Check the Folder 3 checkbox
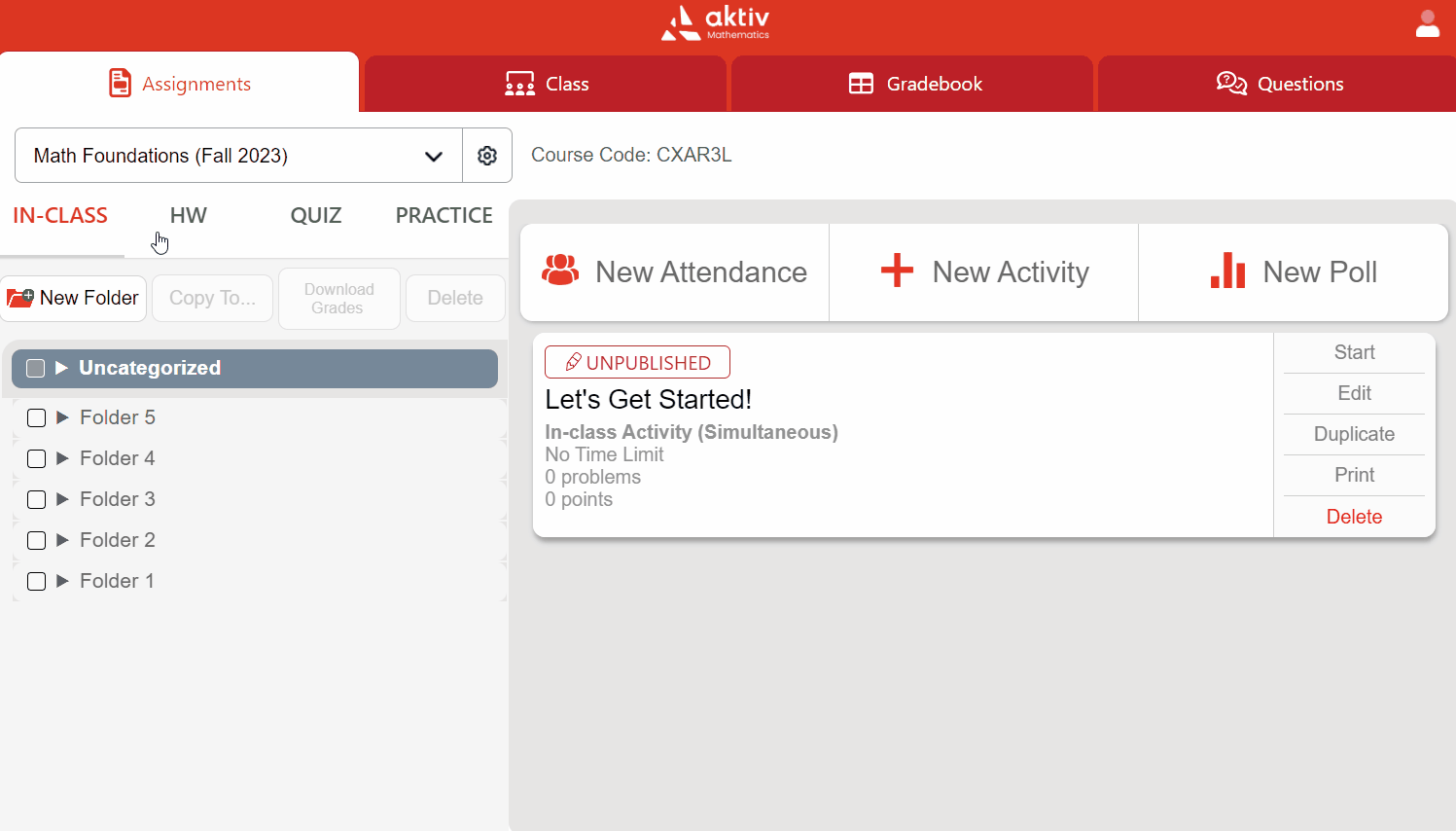The width and height of the screenshot is (1456, 831). click(36, 499)
